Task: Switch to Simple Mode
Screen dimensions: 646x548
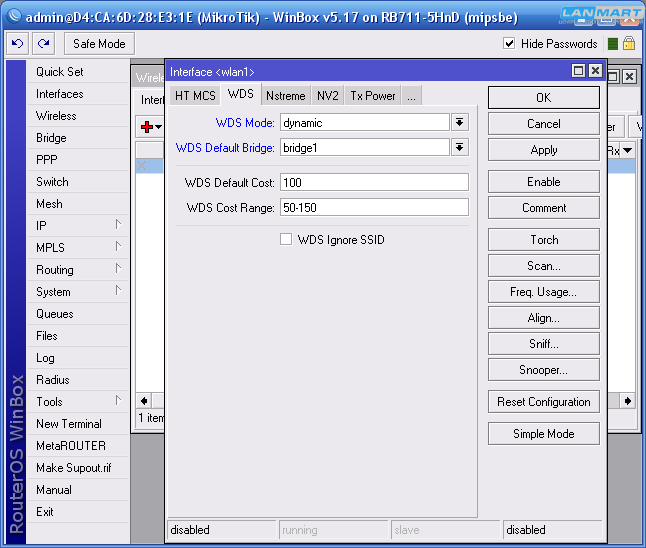Action: click(x=543, y=433)
